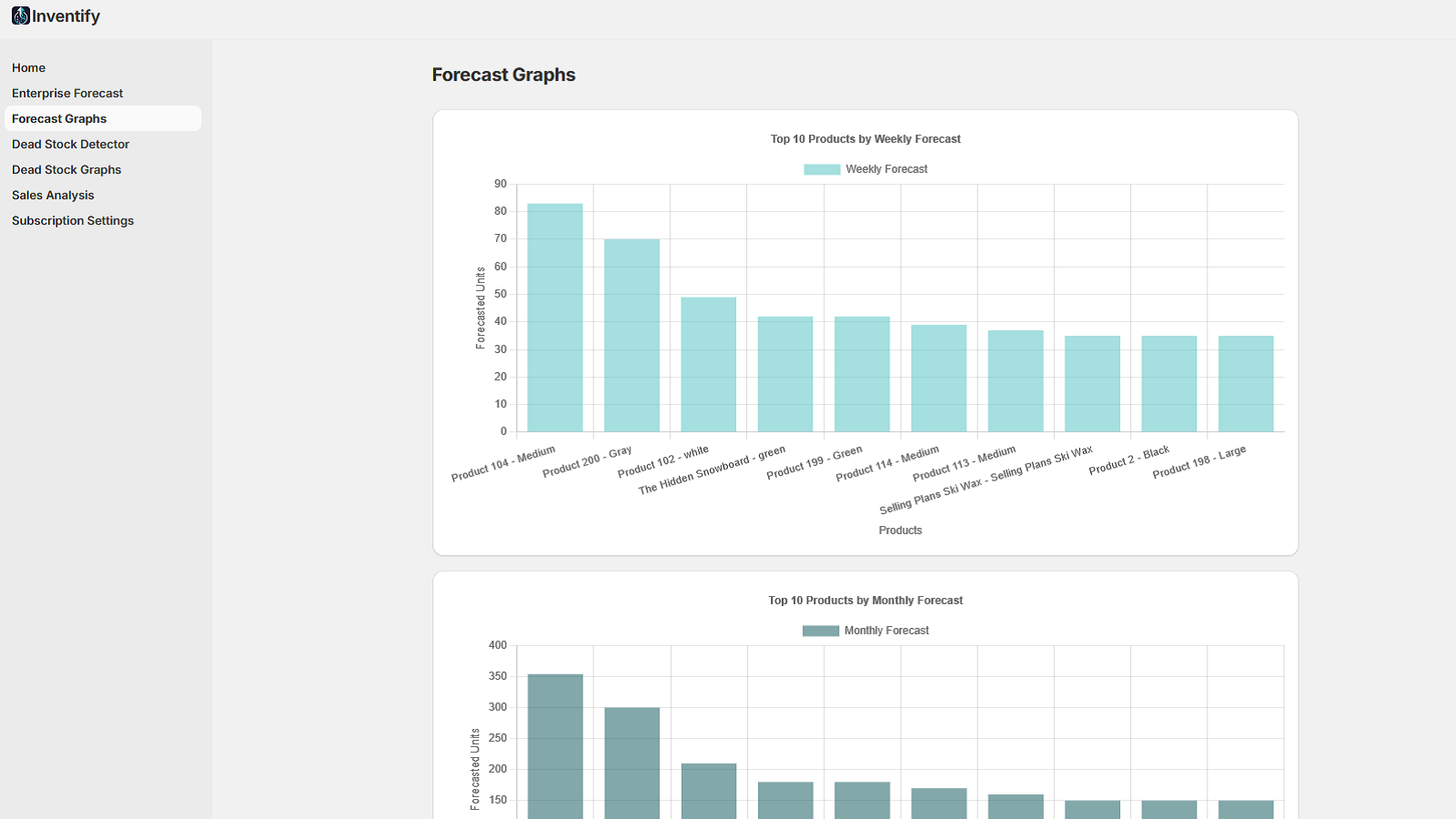Click the Forecast Graphs page heading
The width and height of the screenshot is (1456, 819).
click(503, 75)
